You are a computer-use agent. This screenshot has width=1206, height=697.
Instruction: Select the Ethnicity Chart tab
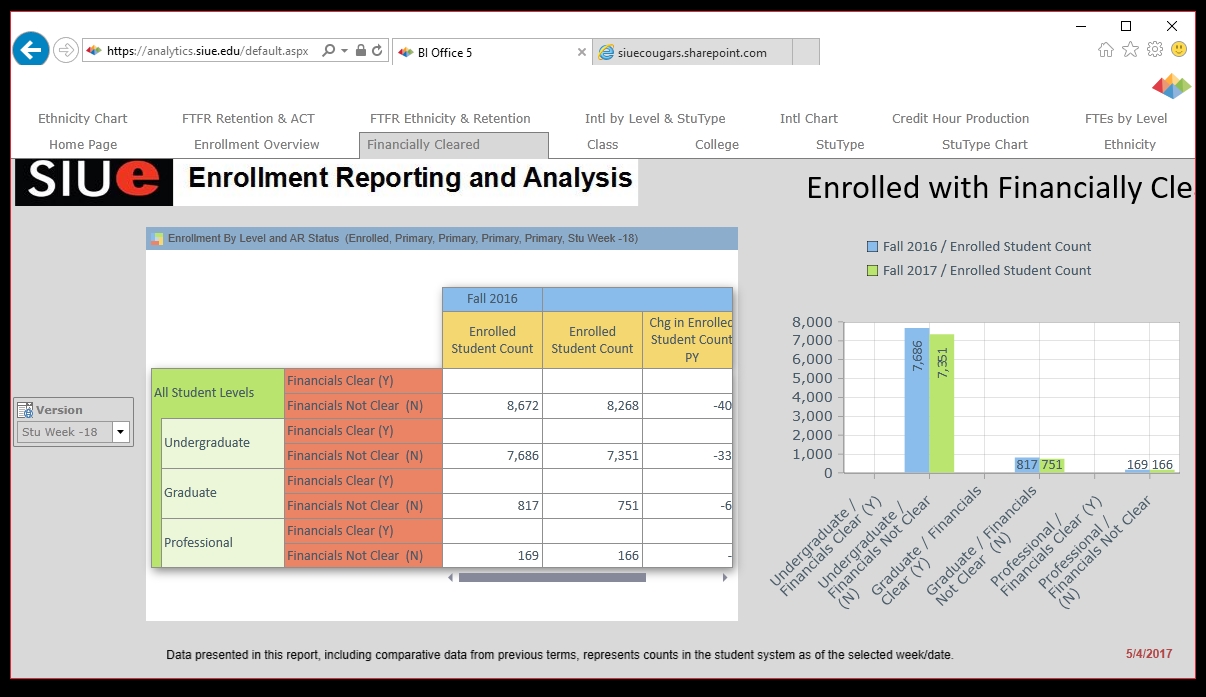click(83, 118)
